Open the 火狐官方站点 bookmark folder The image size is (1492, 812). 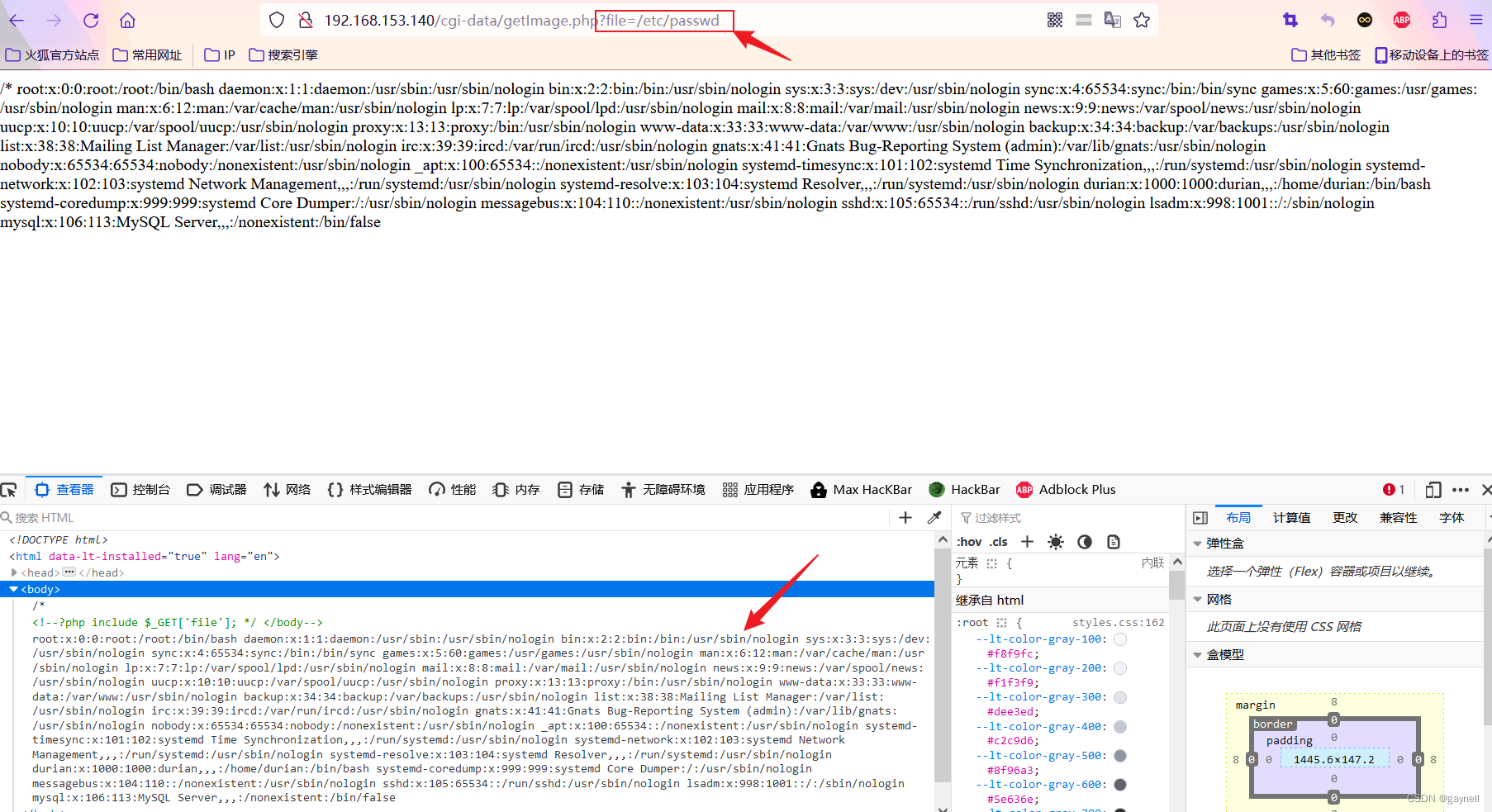tap(52, 55)
